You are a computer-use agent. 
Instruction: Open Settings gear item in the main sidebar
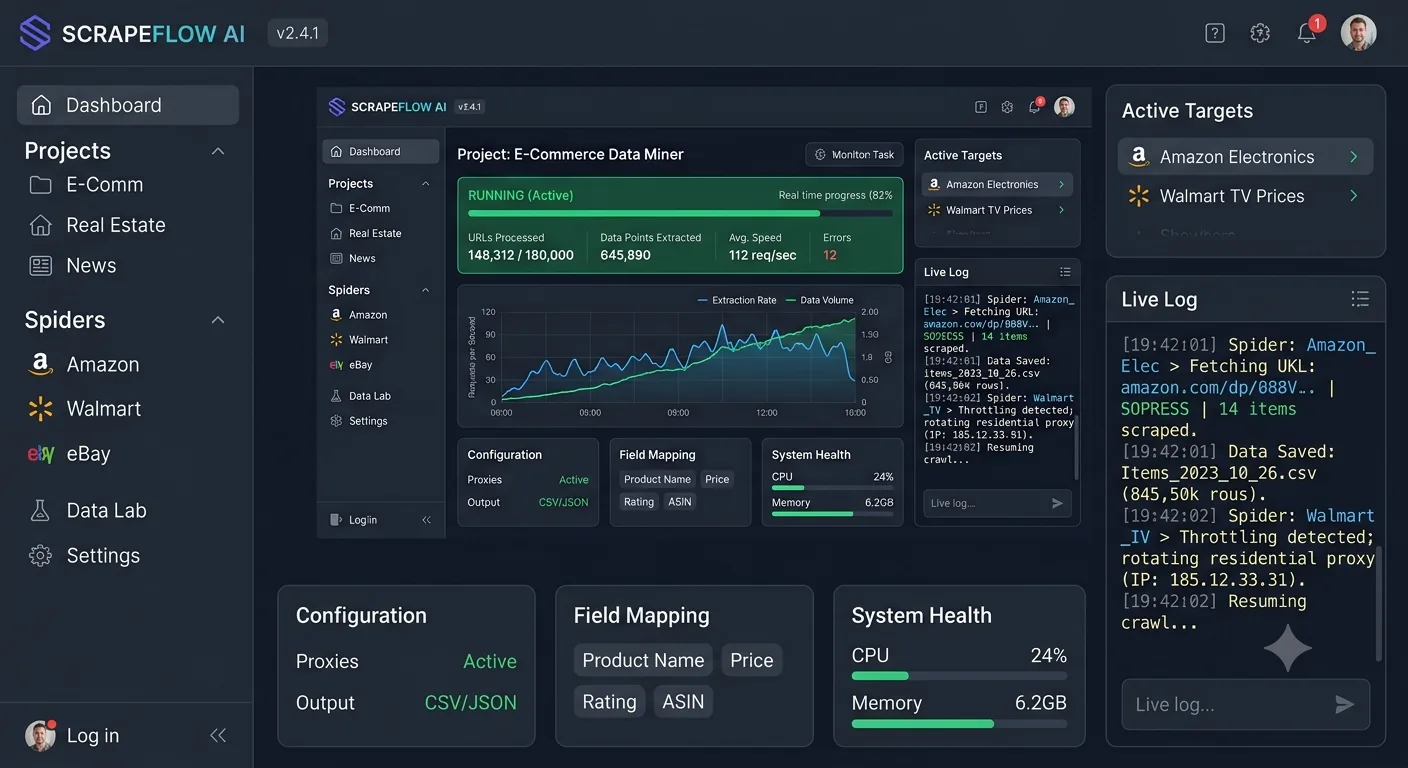click(84, 555)
